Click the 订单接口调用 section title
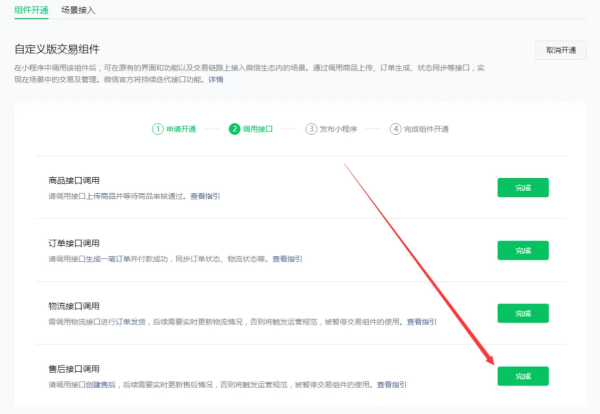 (x=74, y=244)
